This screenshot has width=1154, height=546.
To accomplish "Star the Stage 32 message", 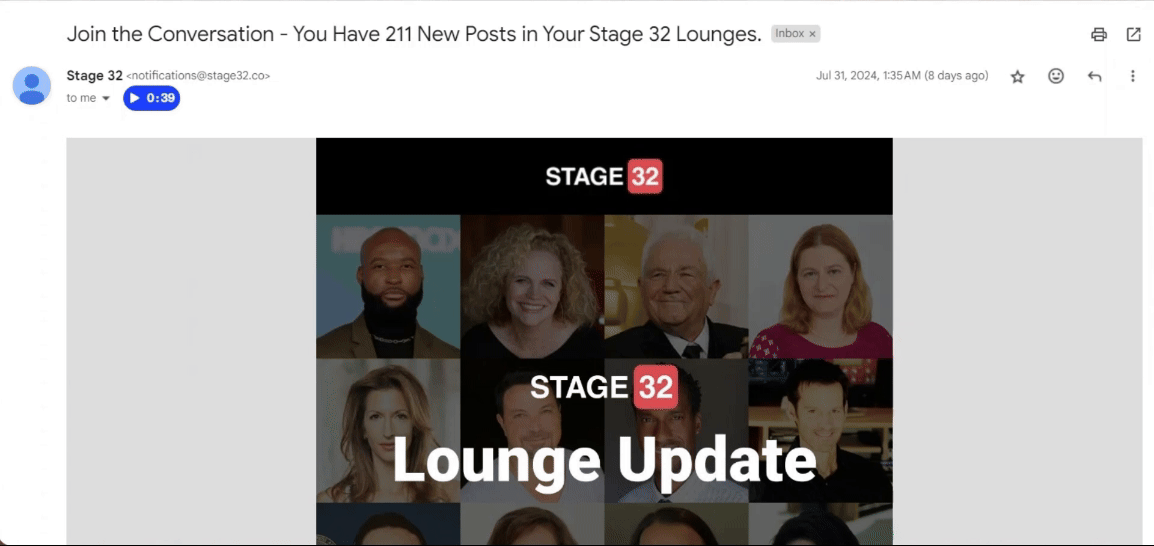I will click(x=1017, y=77).
